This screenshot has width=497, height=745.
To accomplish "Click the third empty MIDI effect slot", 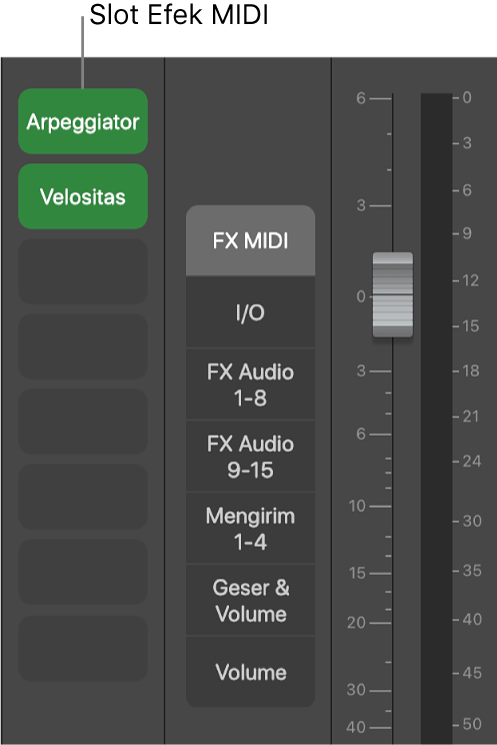I will (83, 421).
